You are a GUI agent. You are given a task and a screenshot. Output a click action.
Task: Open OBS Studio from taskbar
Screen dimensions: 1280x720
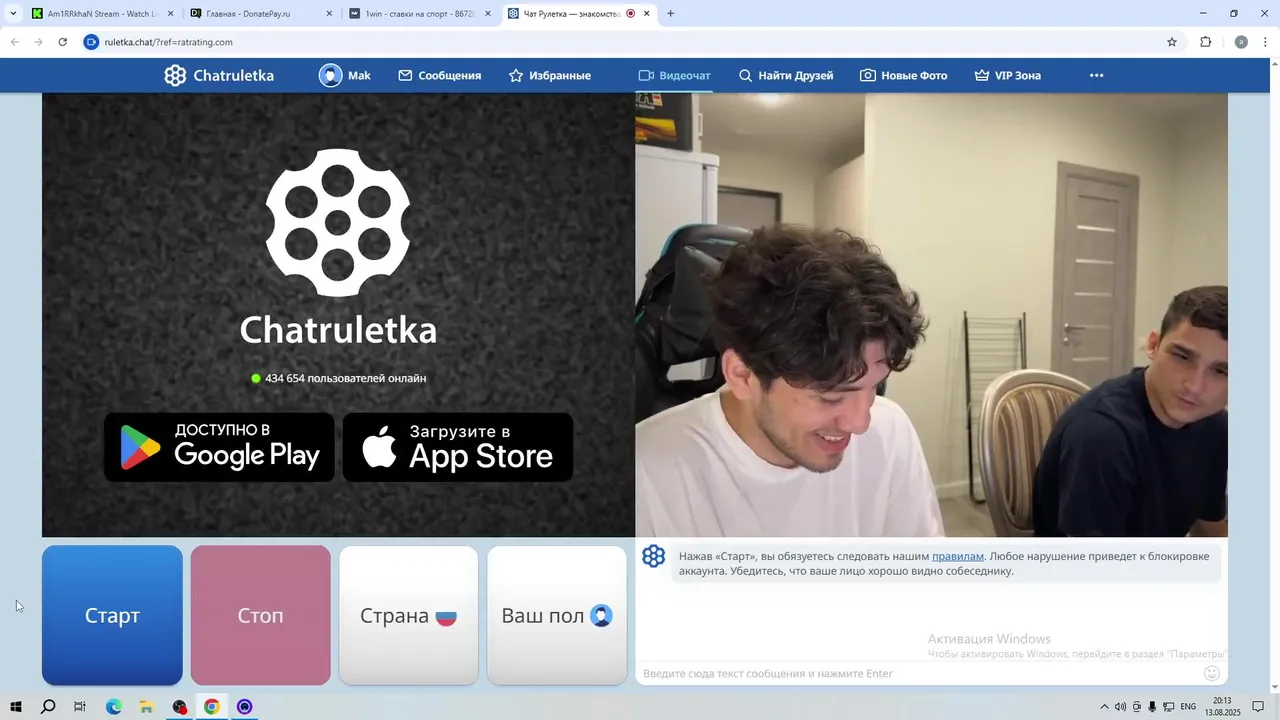click(x=179, y=707)
